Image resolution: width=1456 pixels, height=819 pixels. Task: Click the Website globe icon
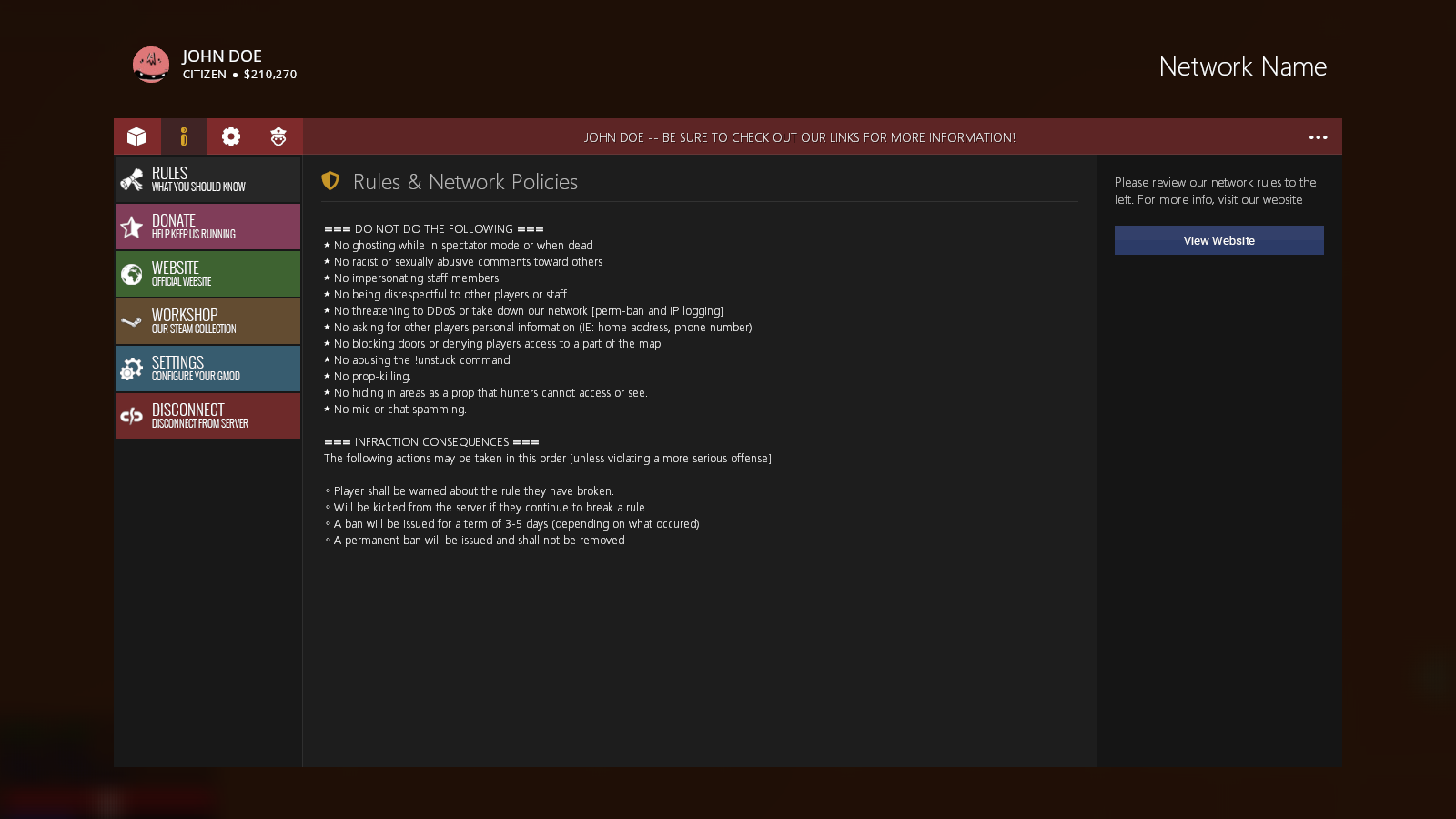click(132, 274)
